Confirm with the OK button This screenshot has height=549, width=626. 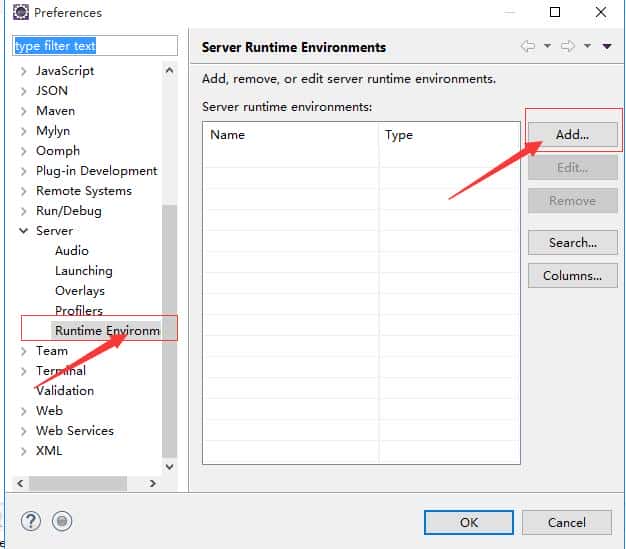point(469,522)
